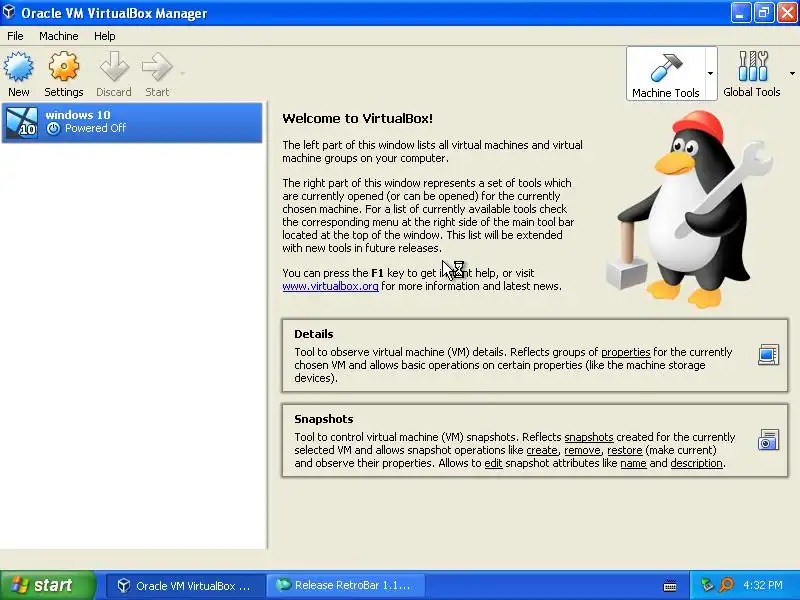Open the Machine menu

[59, 36]
